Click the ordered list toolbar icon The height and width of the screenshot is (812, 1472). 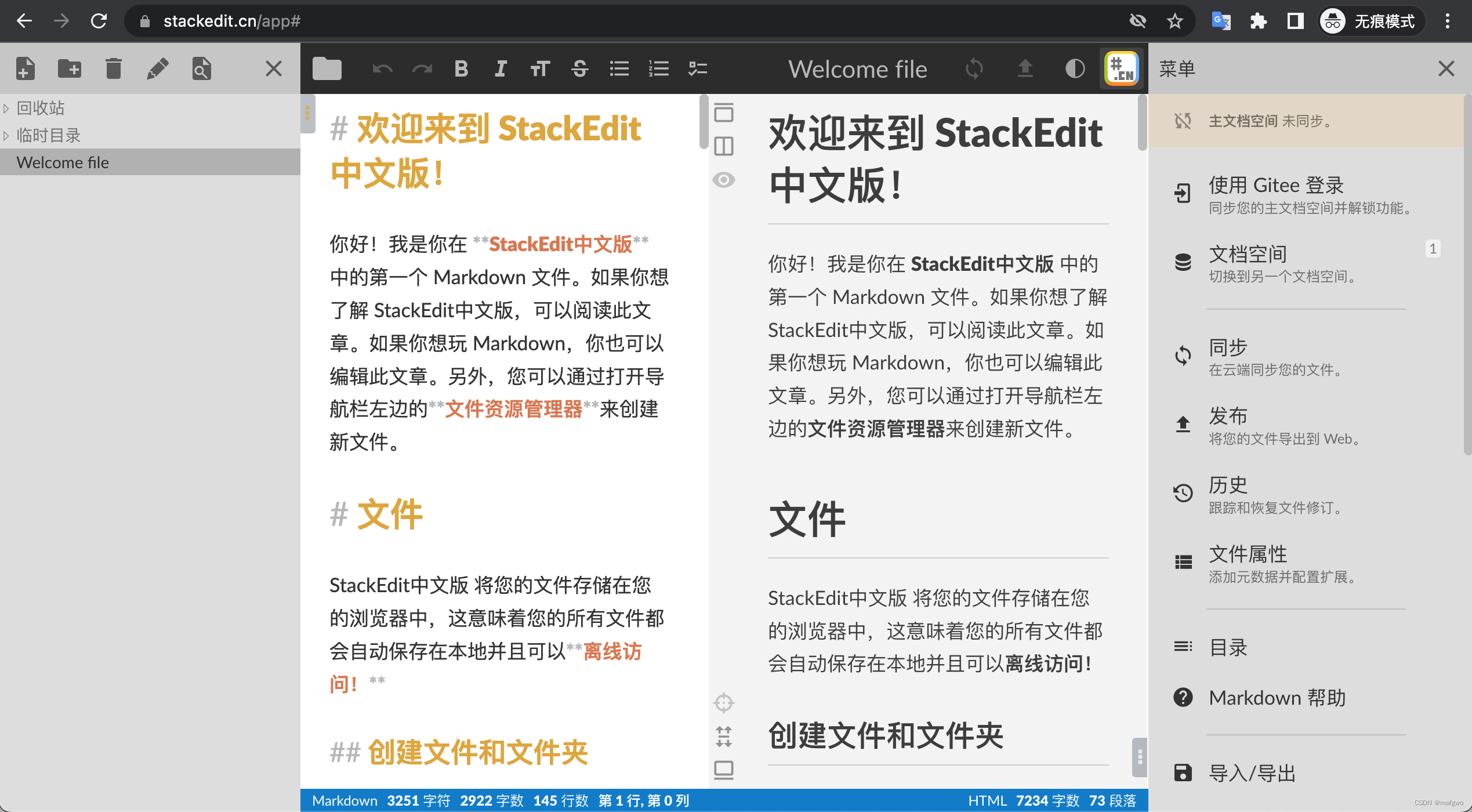658,69
